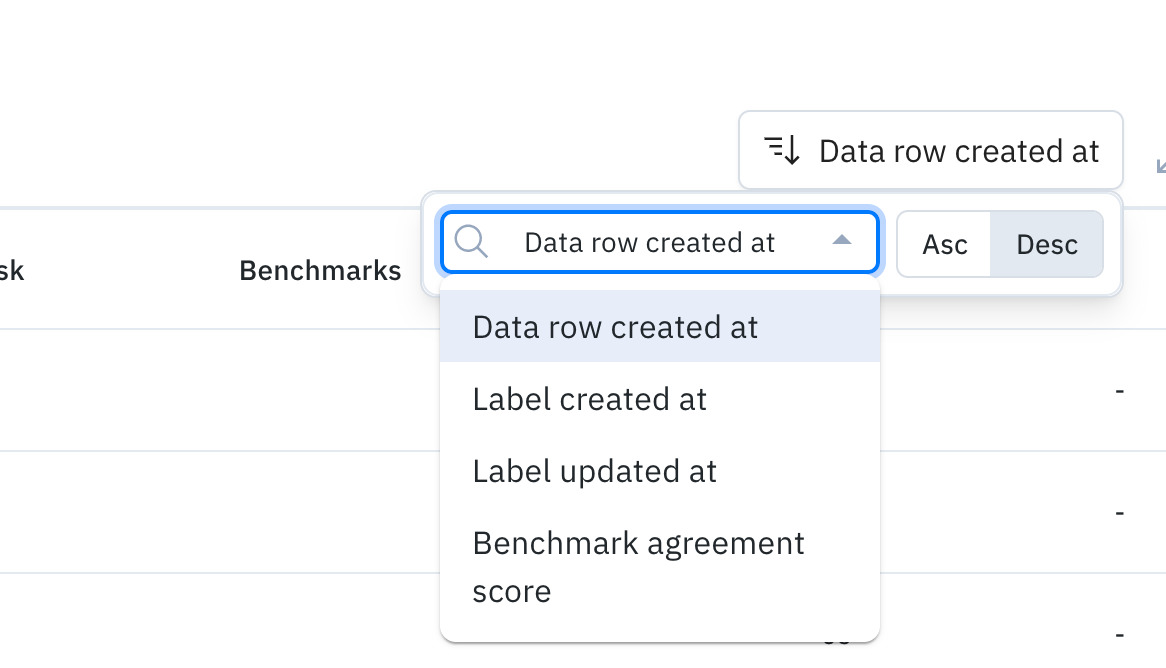This screenshot has height=668, width=1166.
Task: Click the partially visible arrow icon beside the sort button
Action: pos(1160,167)
